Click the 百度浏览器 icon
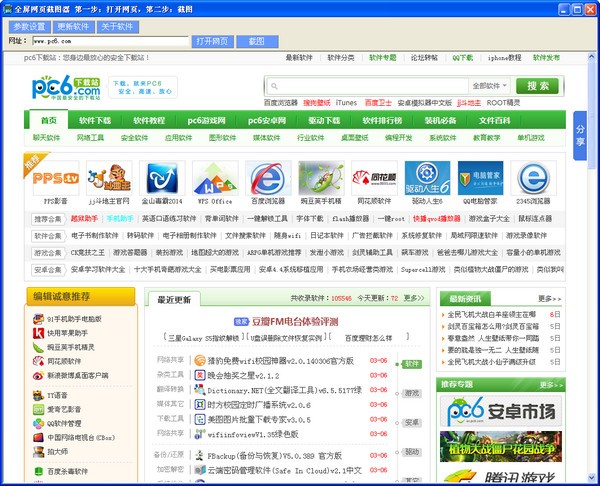 coord(268,178)
